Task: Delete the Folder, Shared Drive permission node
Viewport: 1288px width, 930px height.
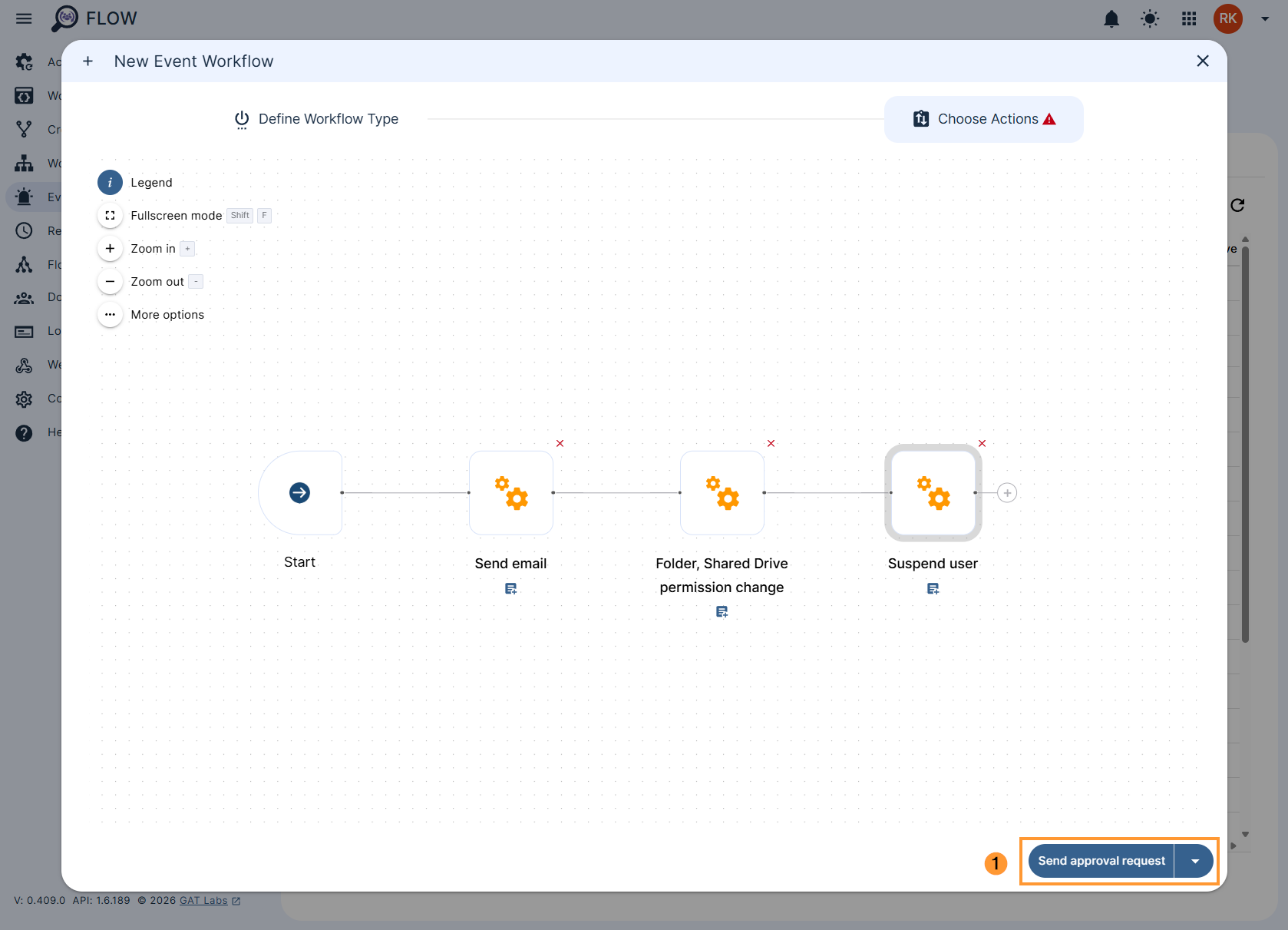Action: click(x=771, y=444)
